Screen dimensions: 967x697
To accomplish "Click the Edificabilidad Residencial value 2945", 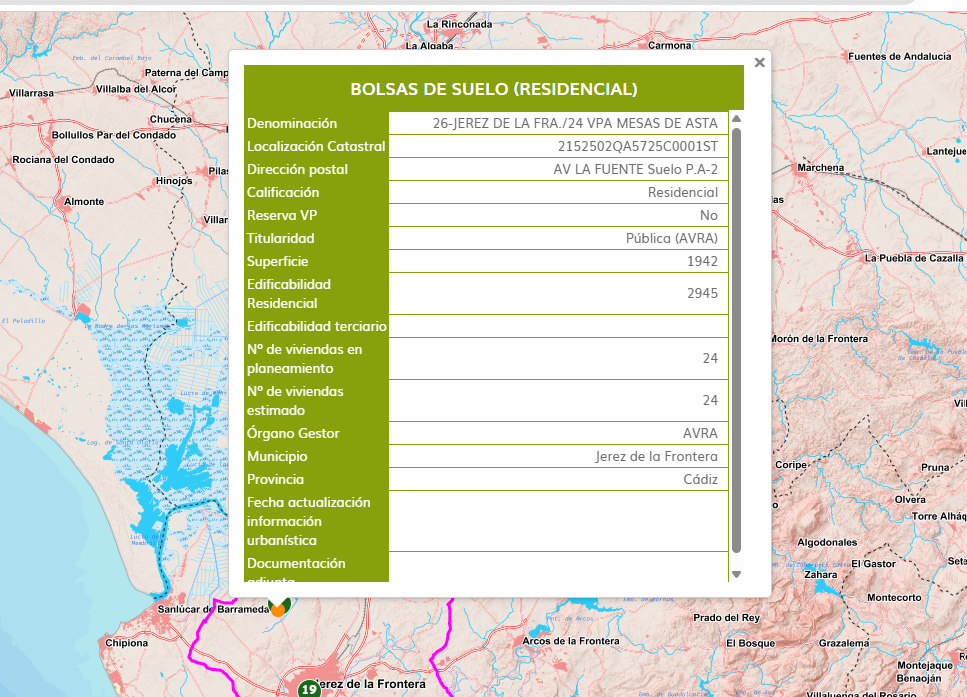I will tap(702, 294).
